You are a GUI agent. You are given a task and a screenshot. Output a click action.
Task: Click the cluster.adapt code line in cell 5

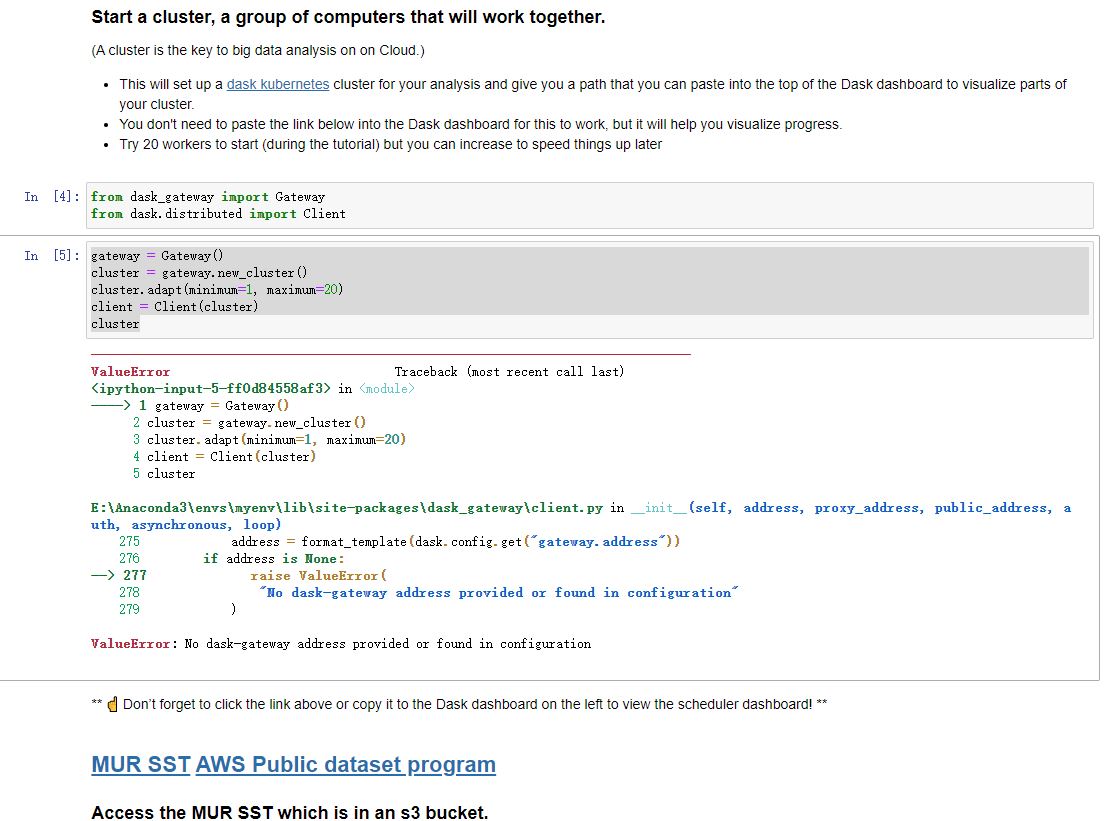217,290
